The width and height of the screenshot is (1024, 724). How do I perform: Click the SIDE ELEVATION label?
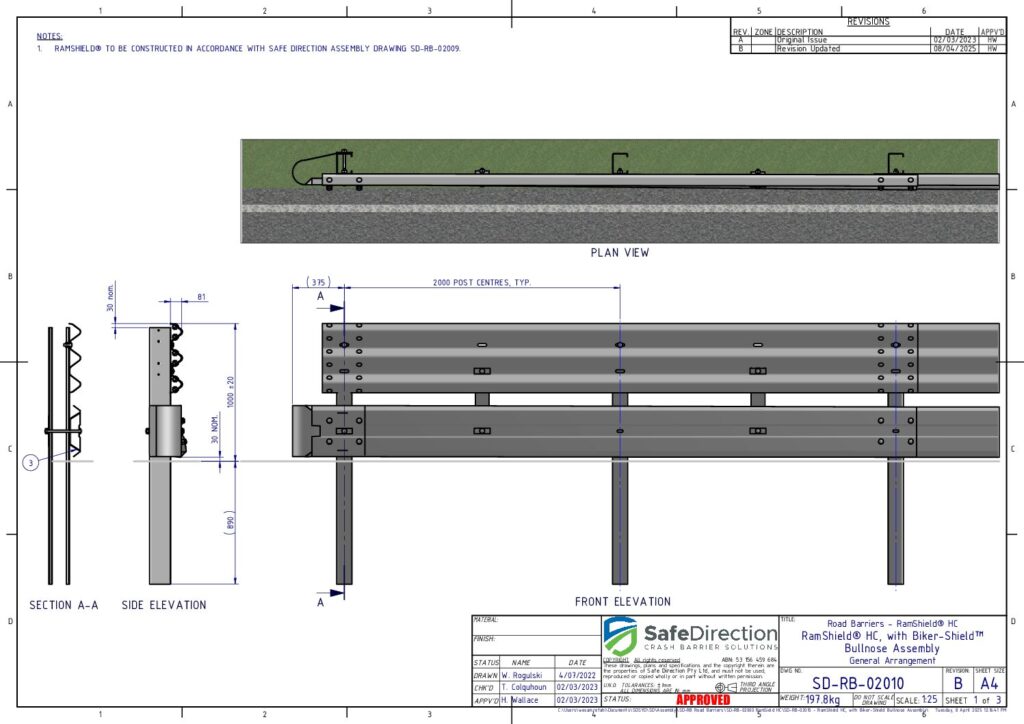click(x=164, y=605)
